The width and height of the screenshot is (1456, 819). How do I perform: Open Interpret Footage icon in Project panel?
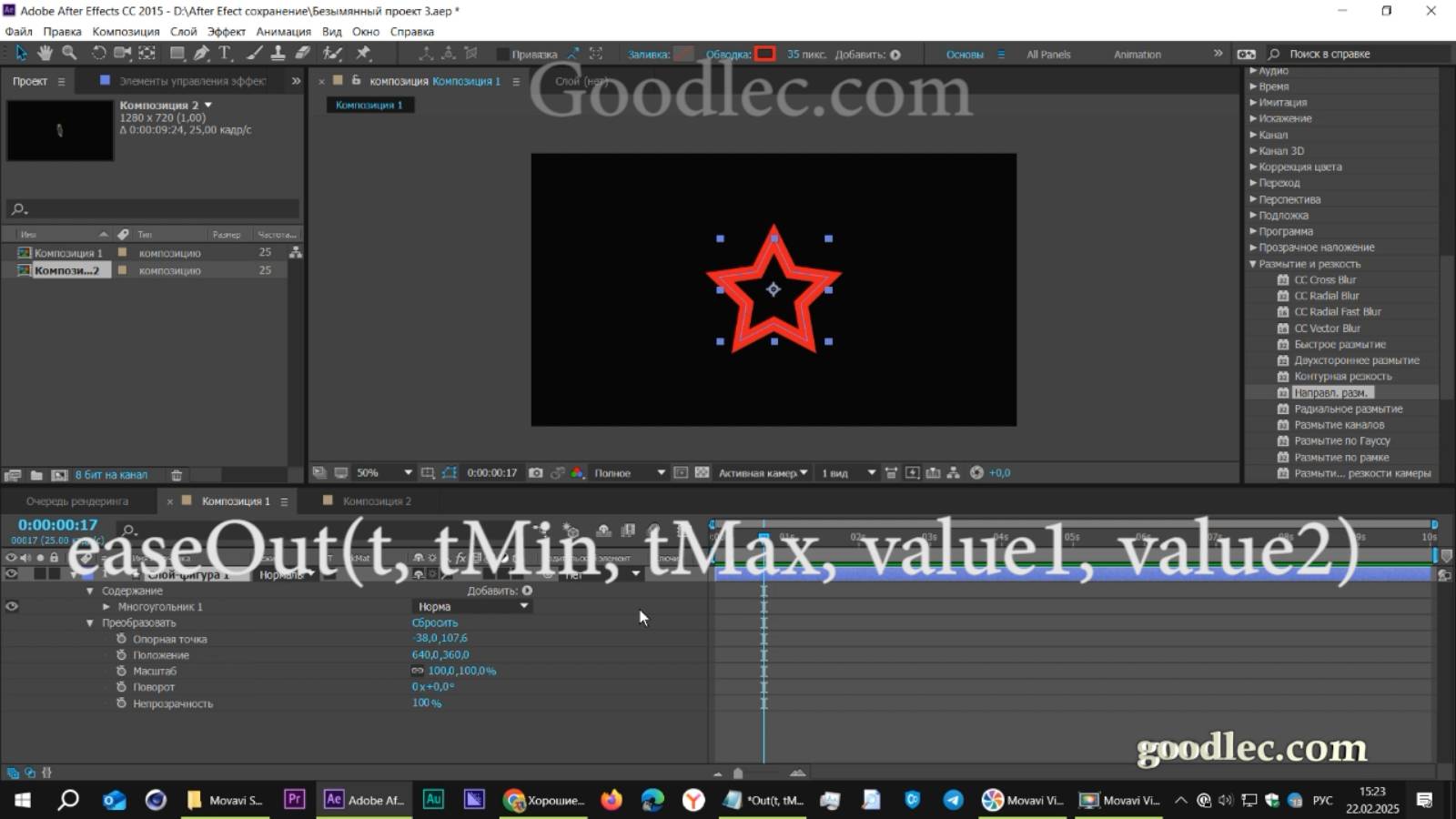point(13,475)
